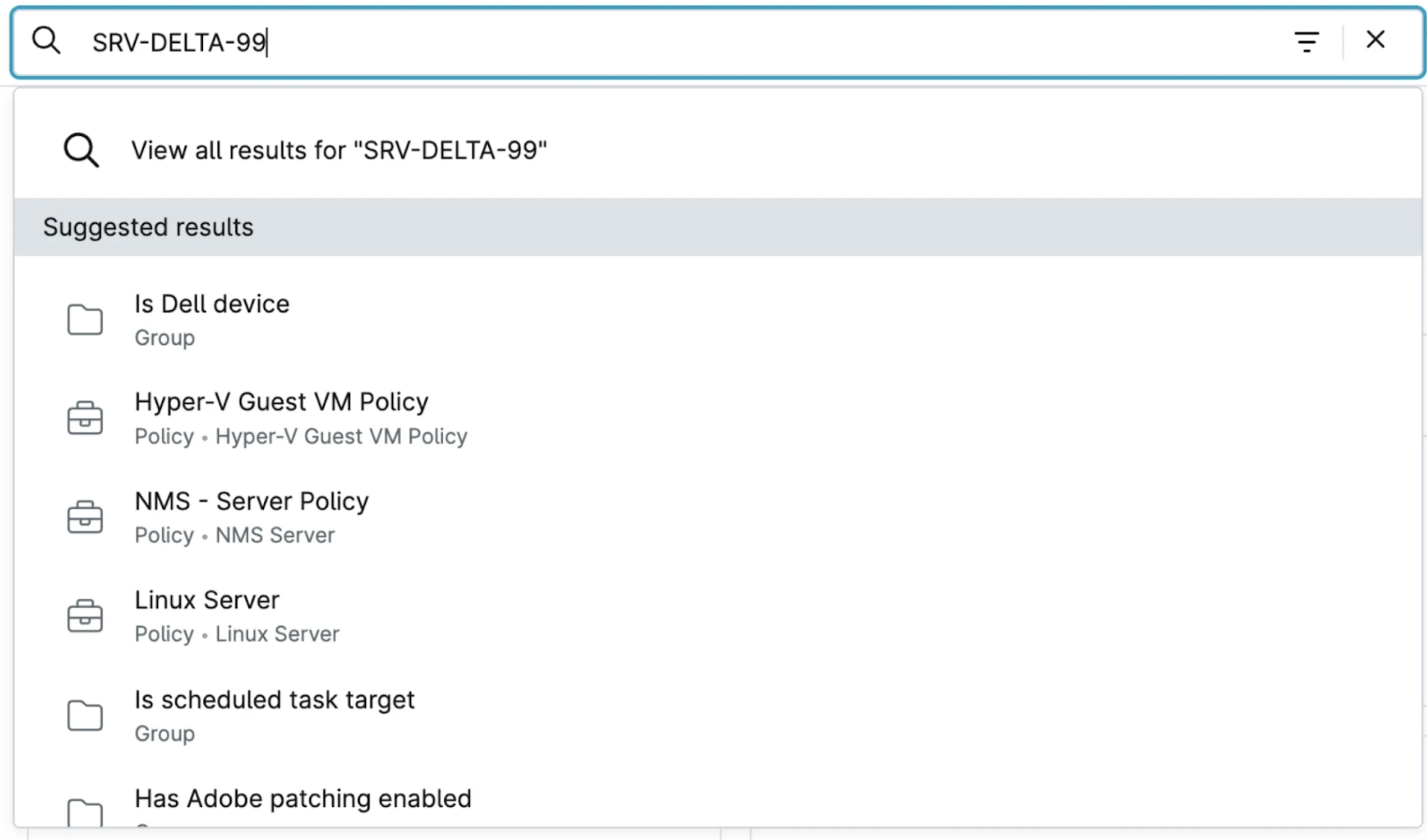1427x840 pixels.
Task: Open the search filter options icon
Action: [1306, 42]
